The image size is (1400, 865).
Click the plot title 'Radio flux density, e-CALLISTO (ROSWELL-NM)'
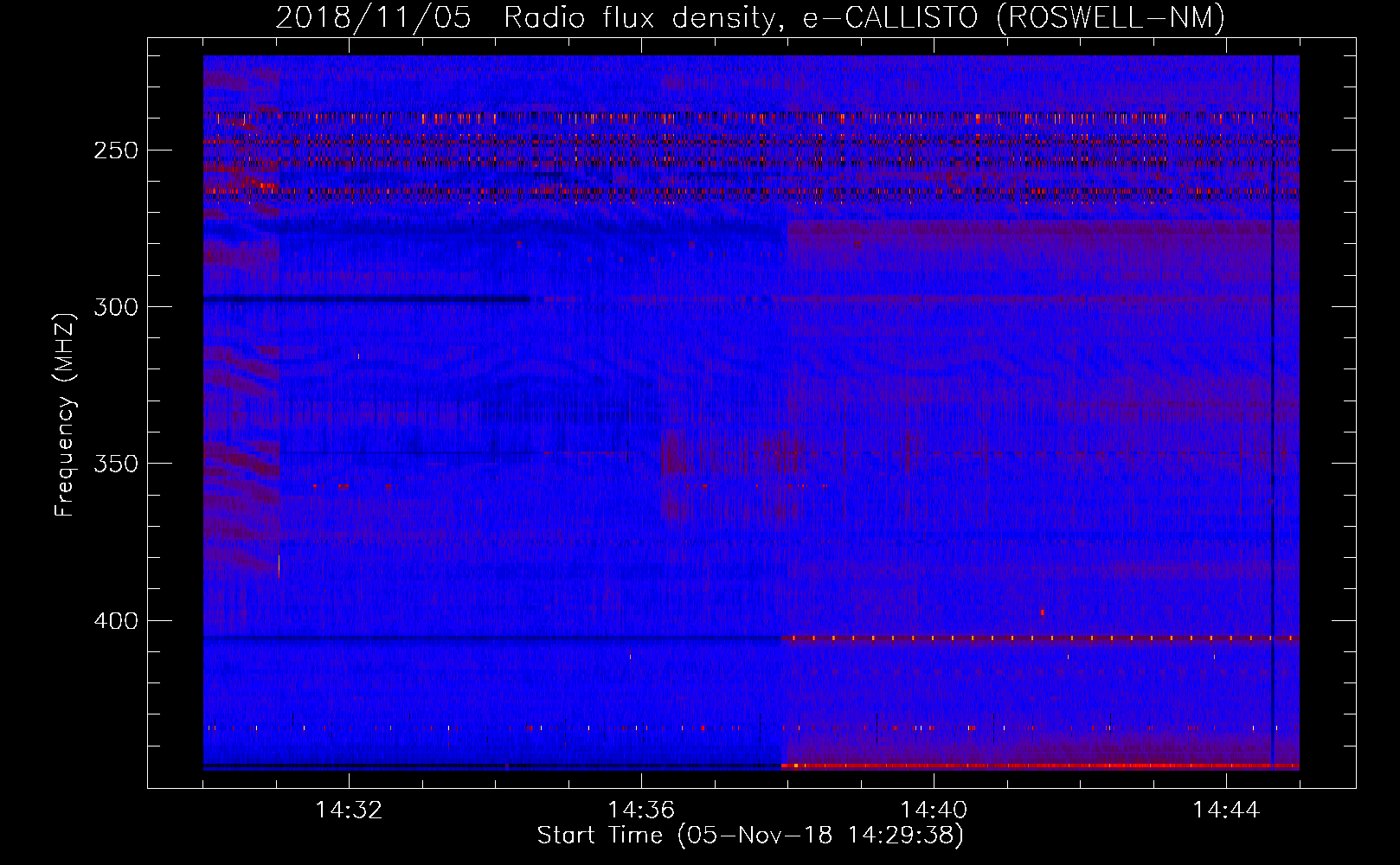pyautogui.click(x=864, y=17)
